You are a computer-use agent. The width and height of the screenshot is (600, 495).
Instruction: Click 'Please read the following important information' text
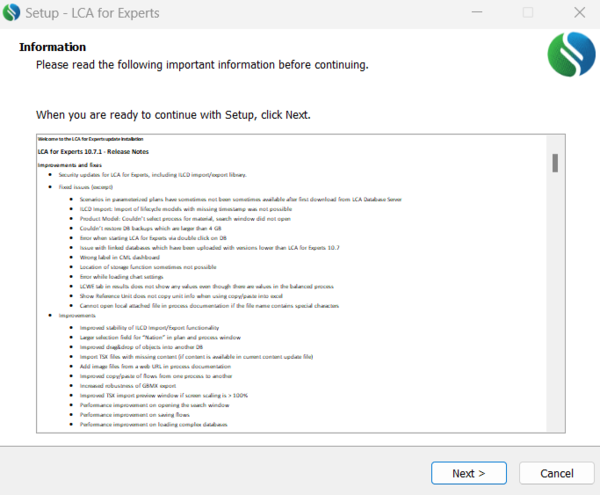click(x=202, y=65)
